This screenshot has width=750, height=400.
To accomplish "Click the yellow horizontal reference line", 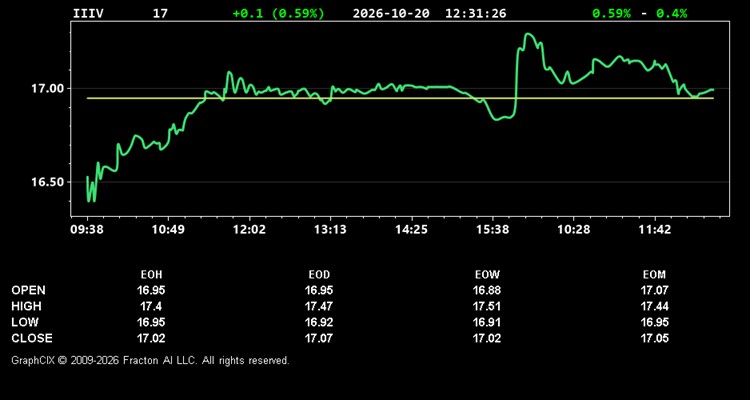I will coord(400,98).
